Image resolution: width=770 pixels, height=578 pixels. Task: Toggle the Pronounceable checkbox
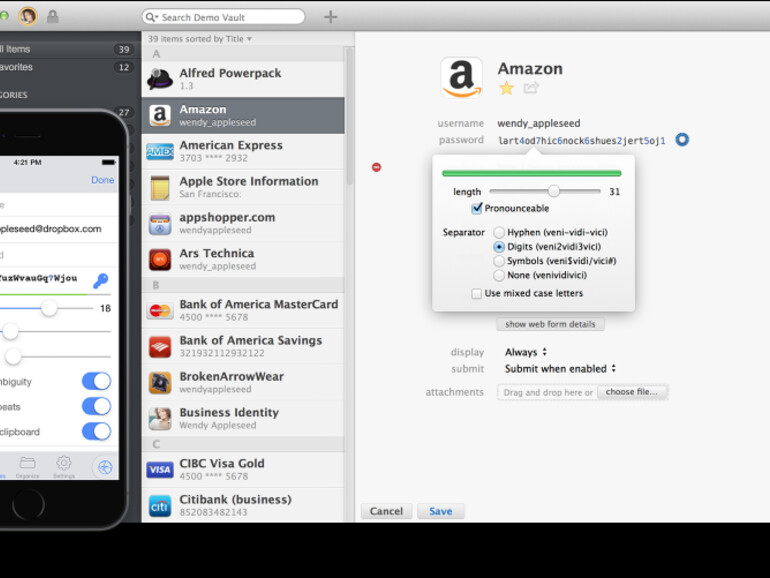(x=476, y=208)
